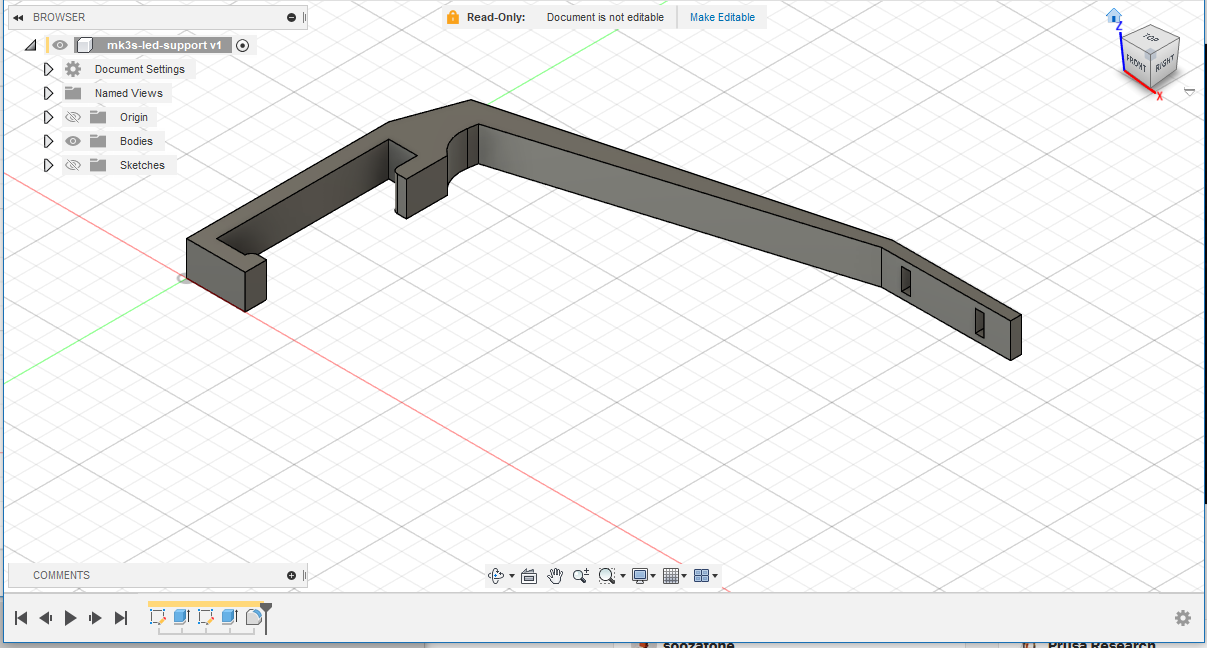Select the Pan hand tool
The width and height of the screenshot is (1207, 648).
(x=555, y=575)
